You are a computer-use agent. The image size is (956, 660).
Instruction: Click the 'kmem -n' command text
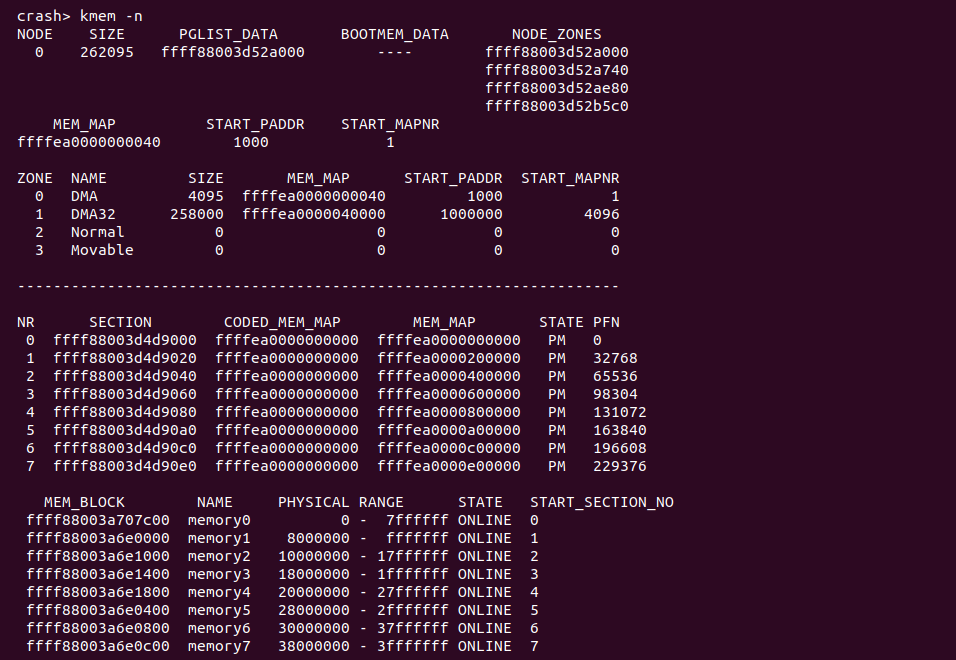111,16
